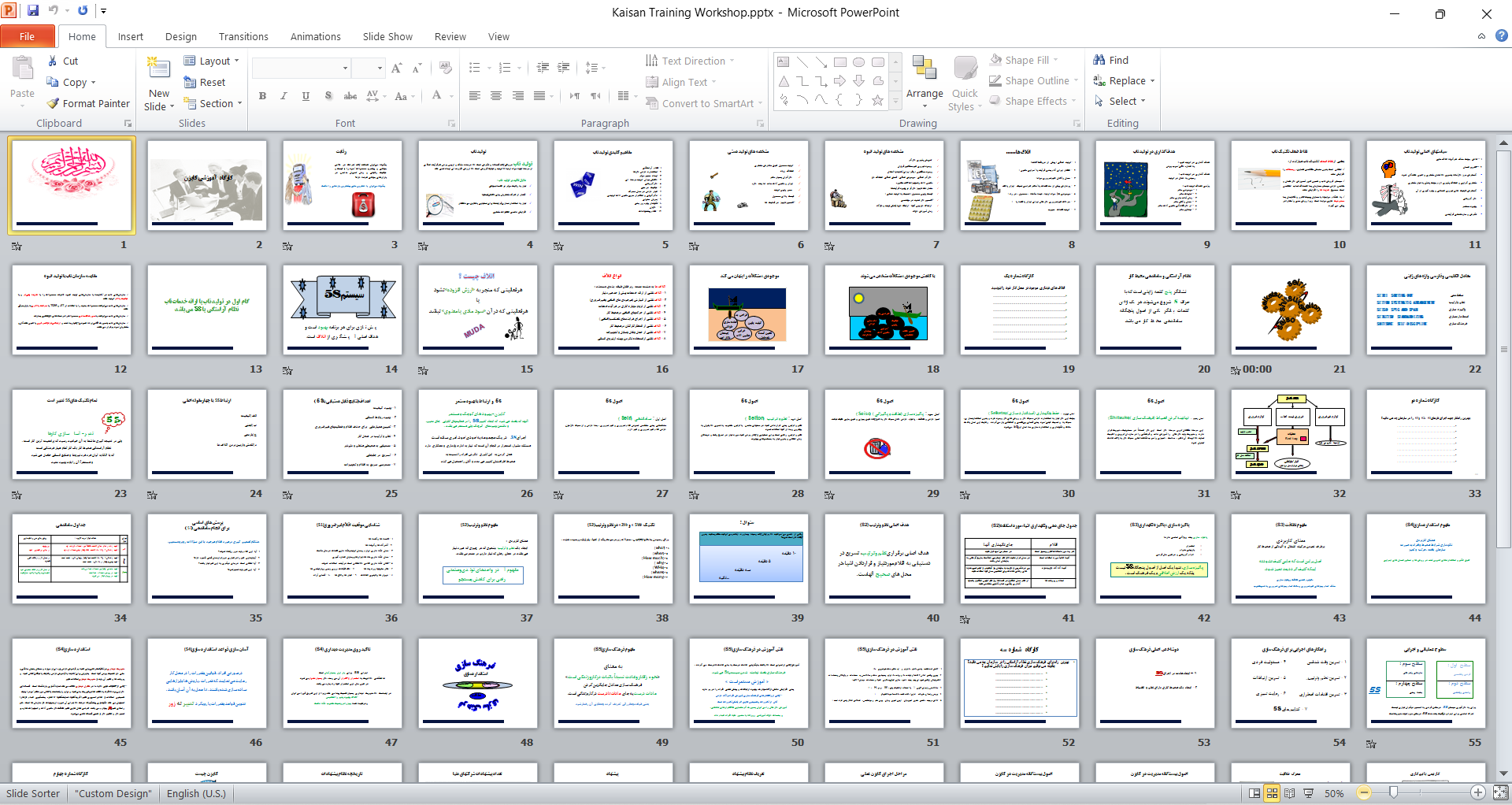
Task: Select the Rectangle shape in gallery
Action: point(840,61)
